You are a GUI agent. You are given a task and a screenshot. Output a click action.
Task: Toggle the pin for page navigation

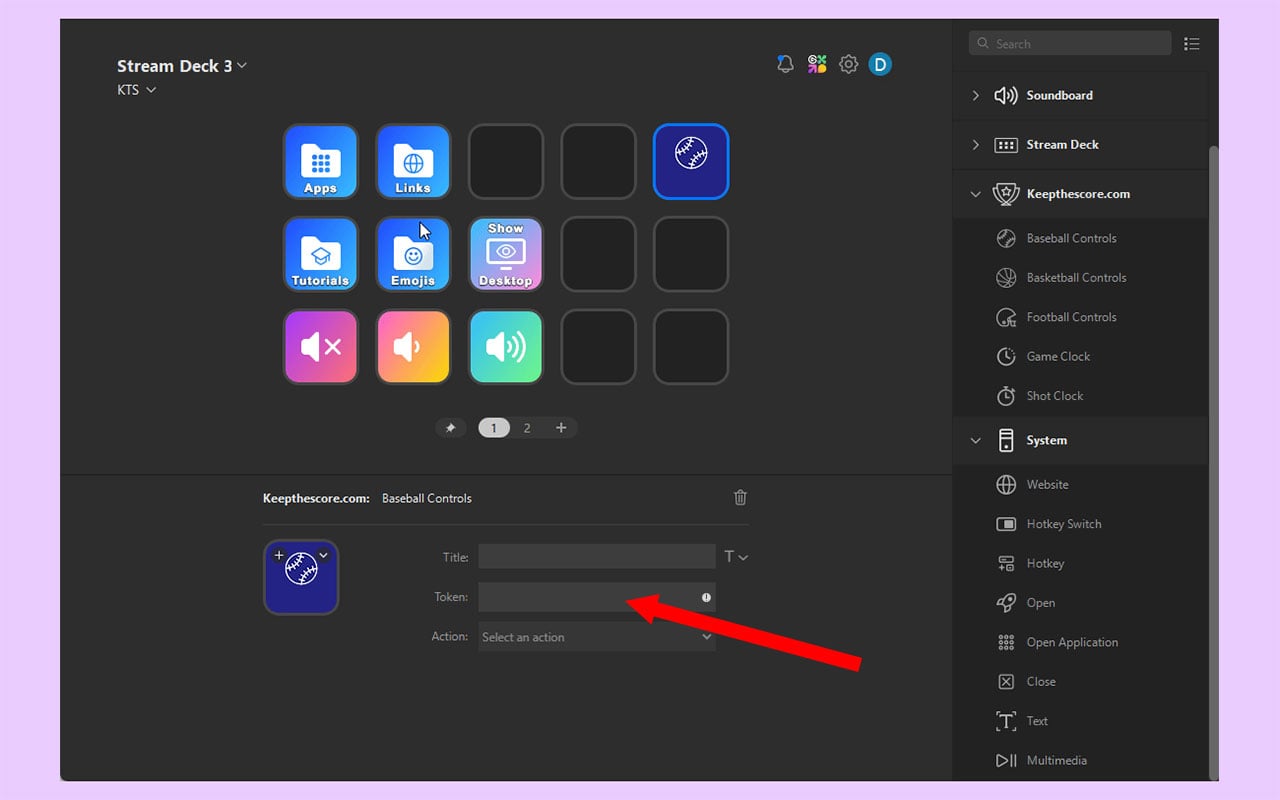click(x=451, y=427)
